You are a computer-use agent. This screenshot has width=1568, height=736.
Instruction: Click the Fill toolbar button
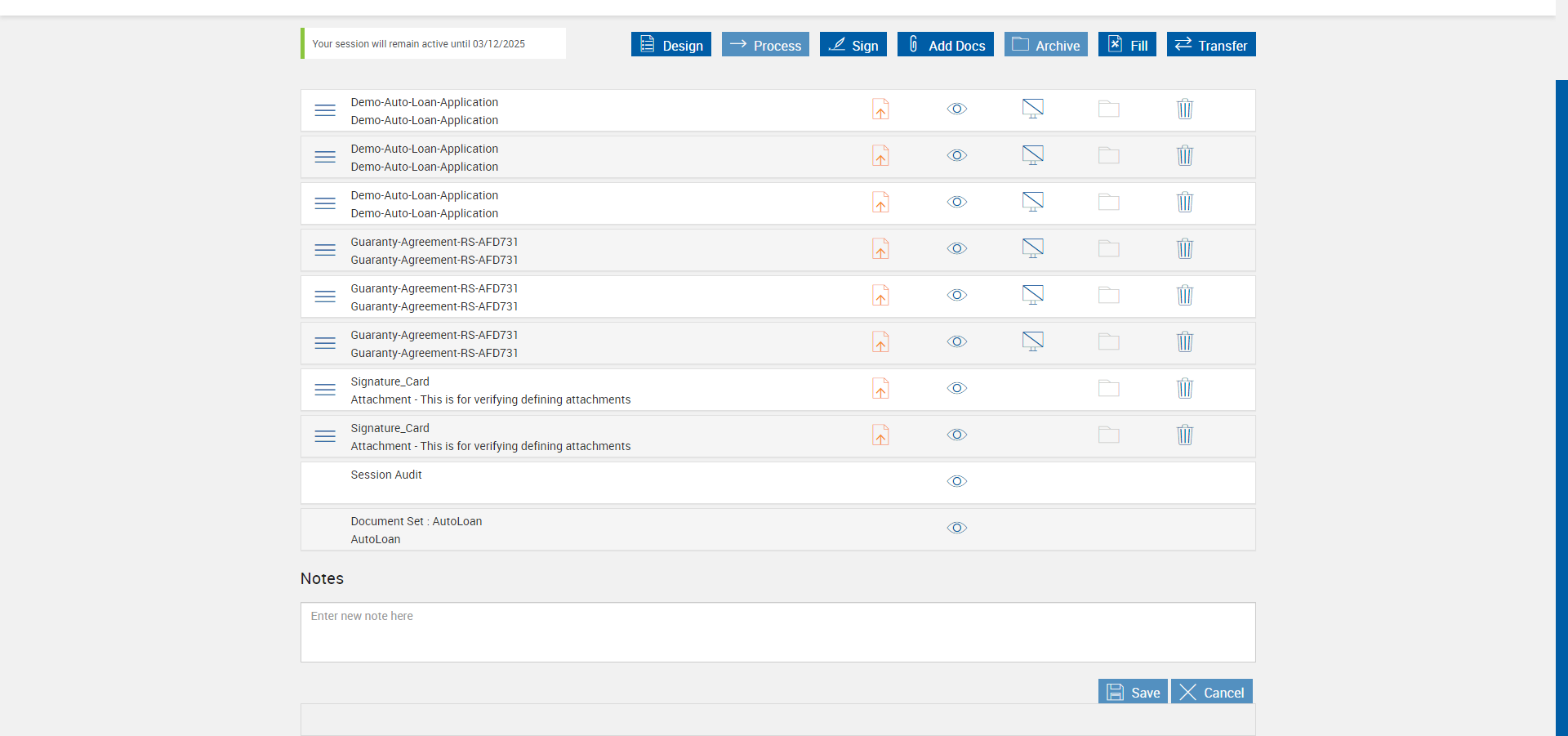1126,45
